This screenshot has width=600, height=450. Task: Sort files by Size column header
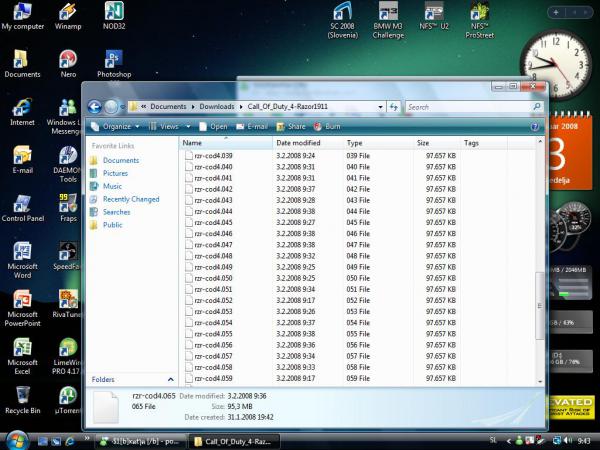[423, 143]
